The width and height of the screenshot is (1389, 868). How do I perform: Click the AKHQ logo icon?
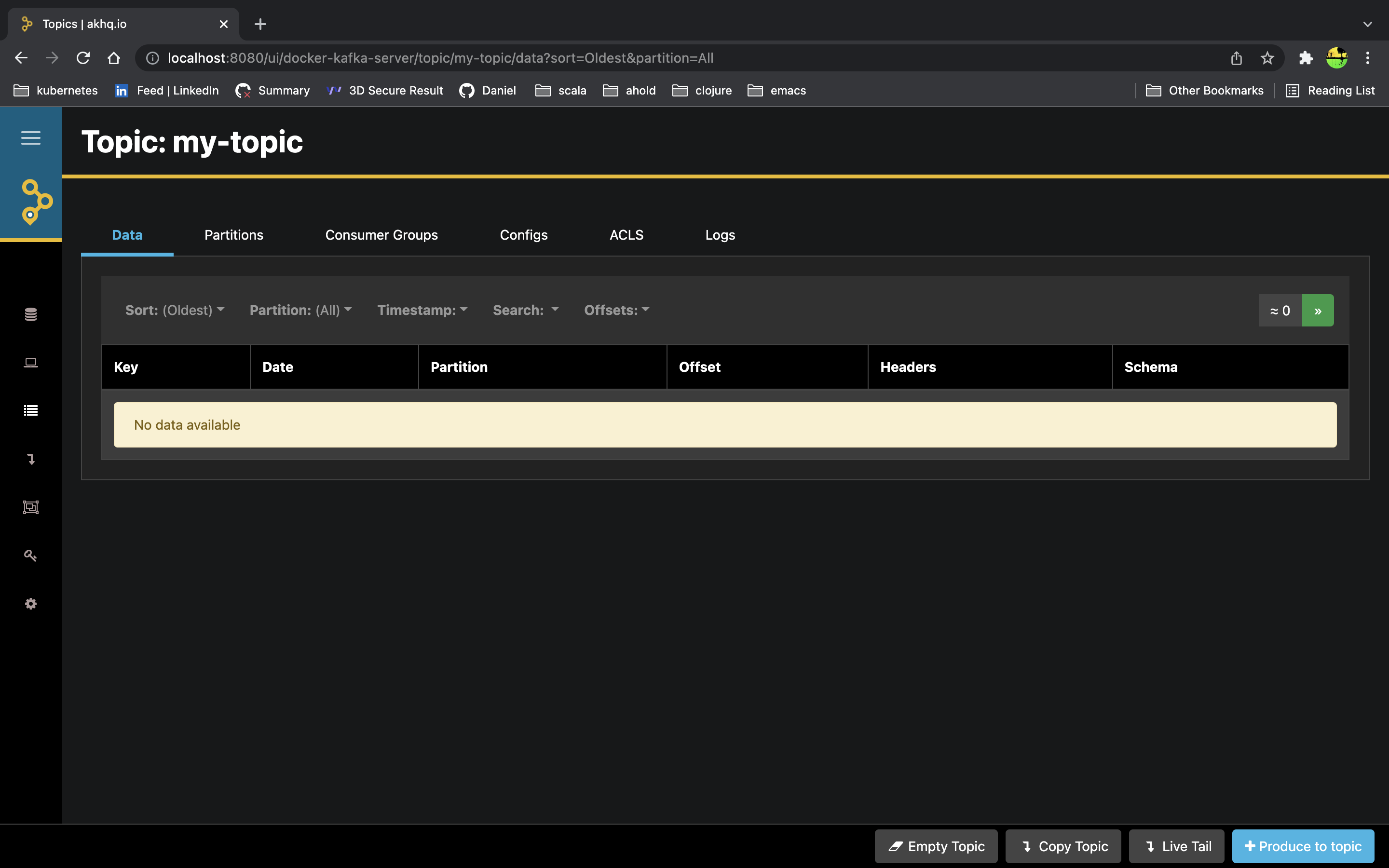click(36, 202)
